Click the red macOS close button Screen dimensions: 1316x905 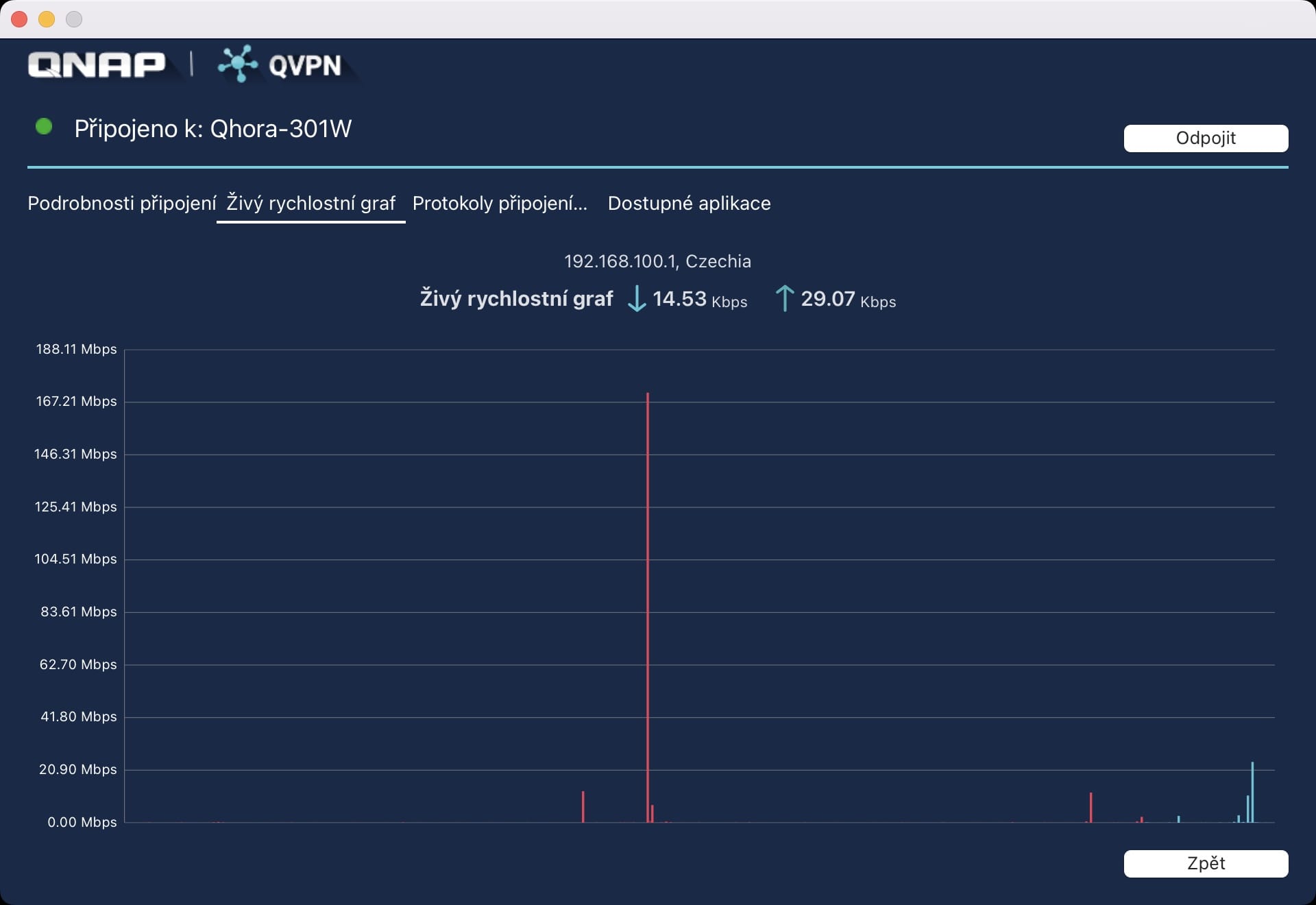[x=19, y=19]
